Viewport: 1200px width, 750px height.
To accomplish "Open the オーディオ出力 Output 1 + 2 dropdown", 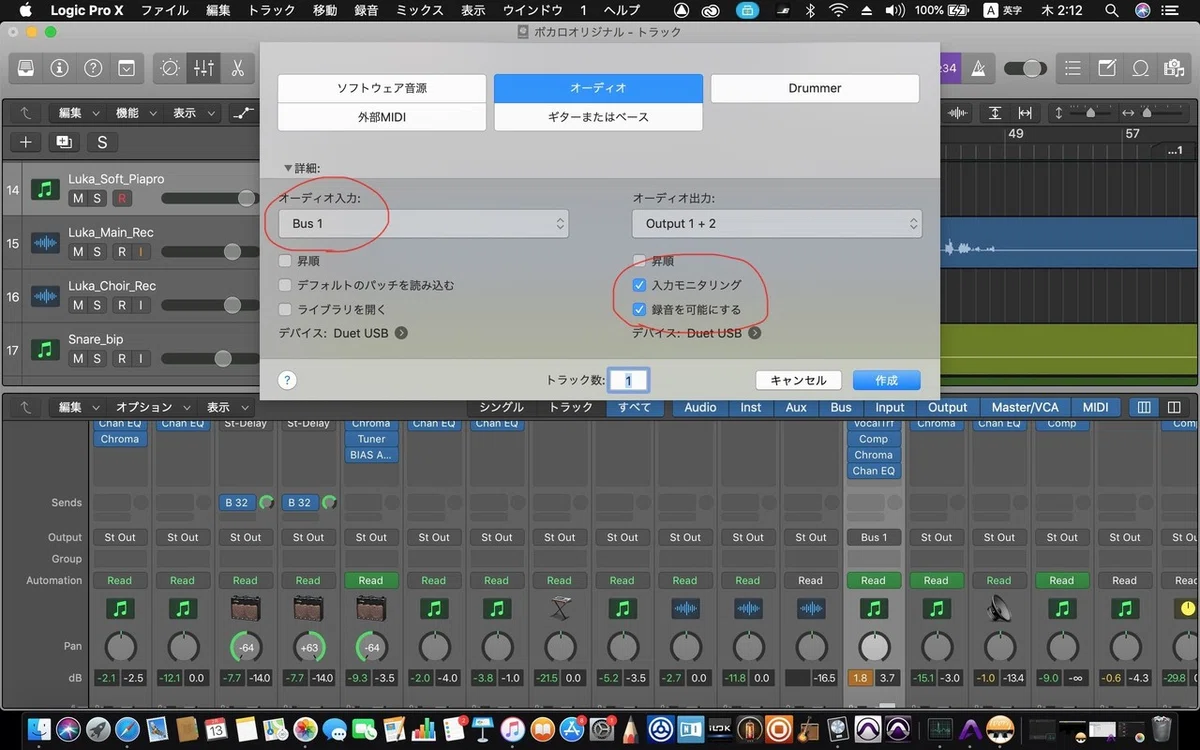I will (x=777, y=224).
